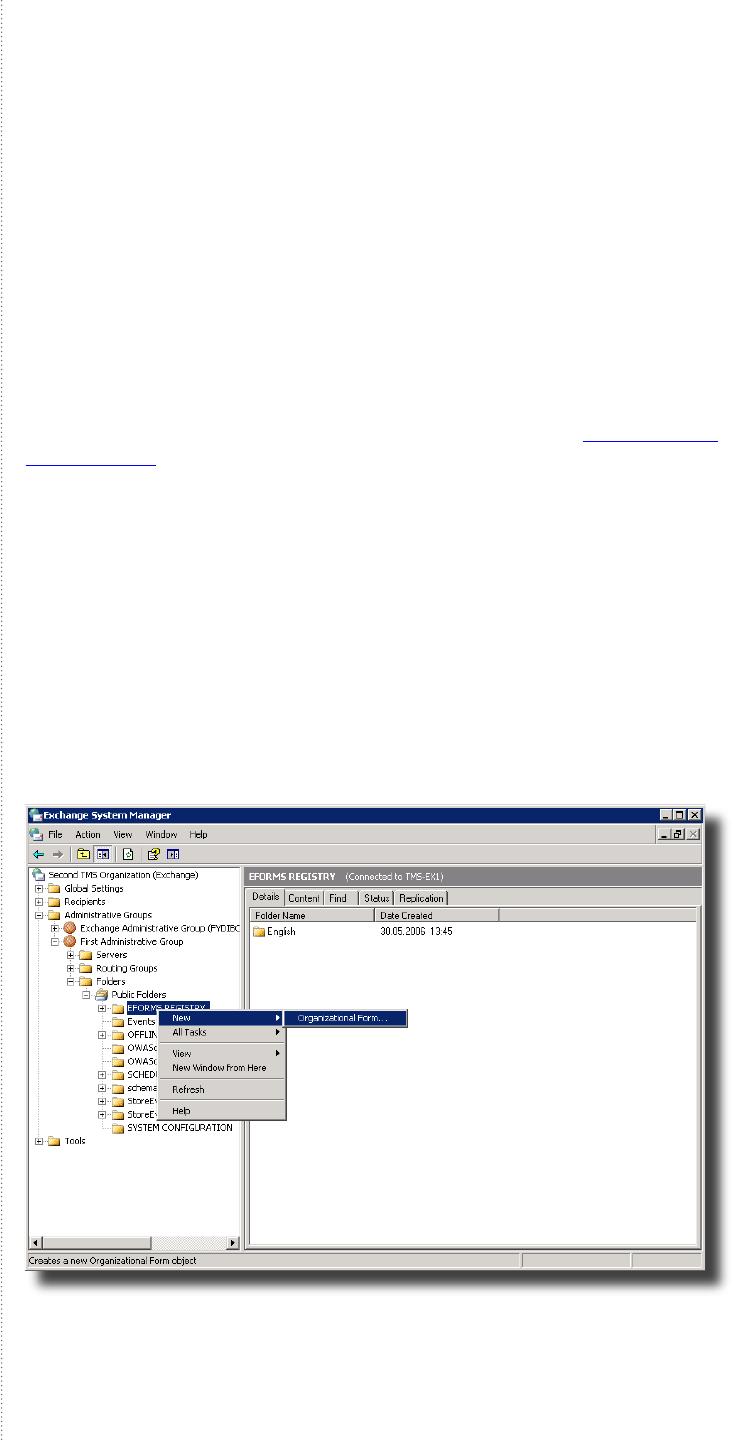Open the File menu
This screenshot has width=734, height=1441.
click(56, 834)
